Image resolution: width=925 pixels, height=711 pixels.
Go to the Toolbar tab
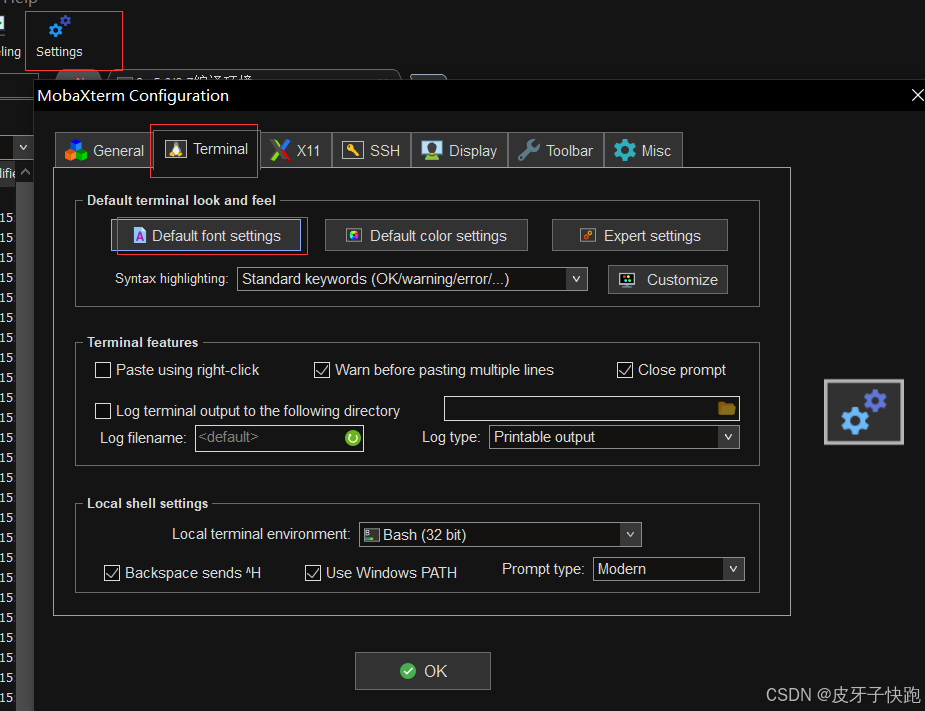point(556,150)
